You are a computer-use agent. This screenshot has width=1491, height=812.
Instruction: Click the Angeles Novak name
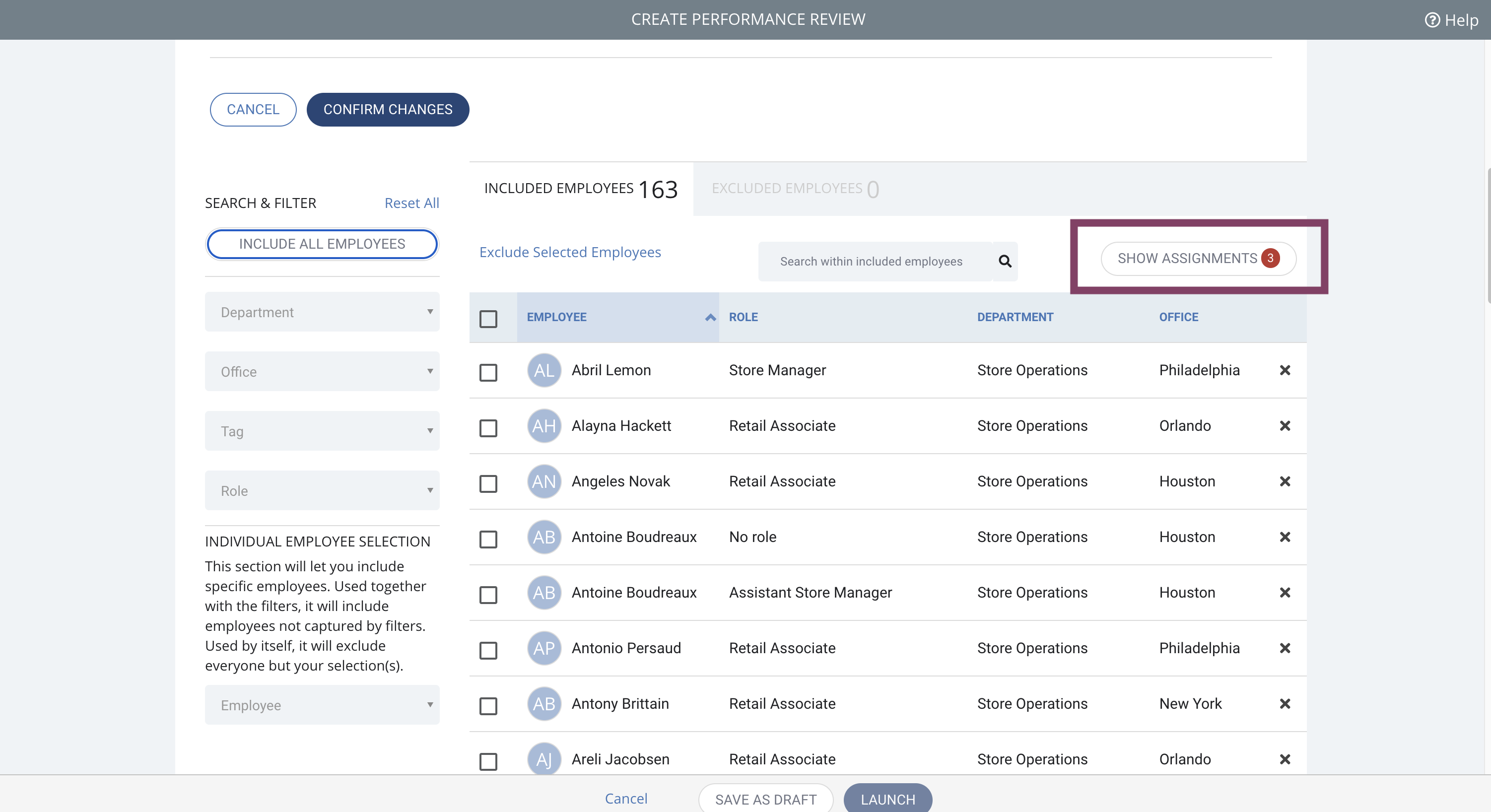[x=620, y=481]
